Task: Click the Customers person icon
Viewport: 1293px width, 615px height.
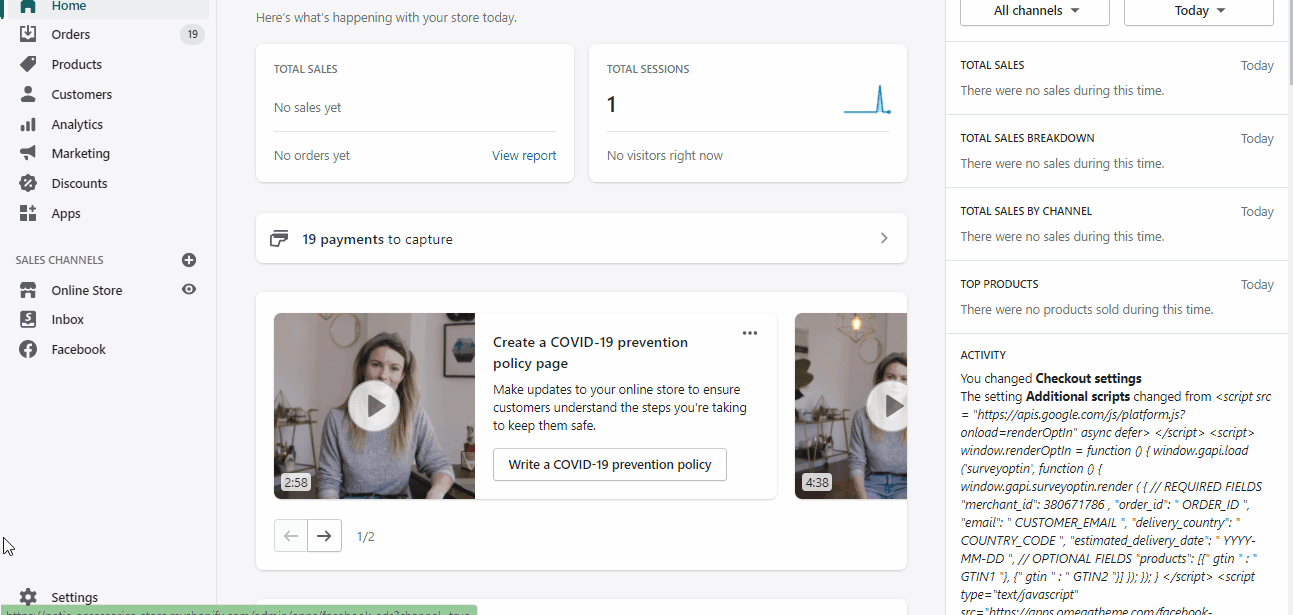Action: 28,94
